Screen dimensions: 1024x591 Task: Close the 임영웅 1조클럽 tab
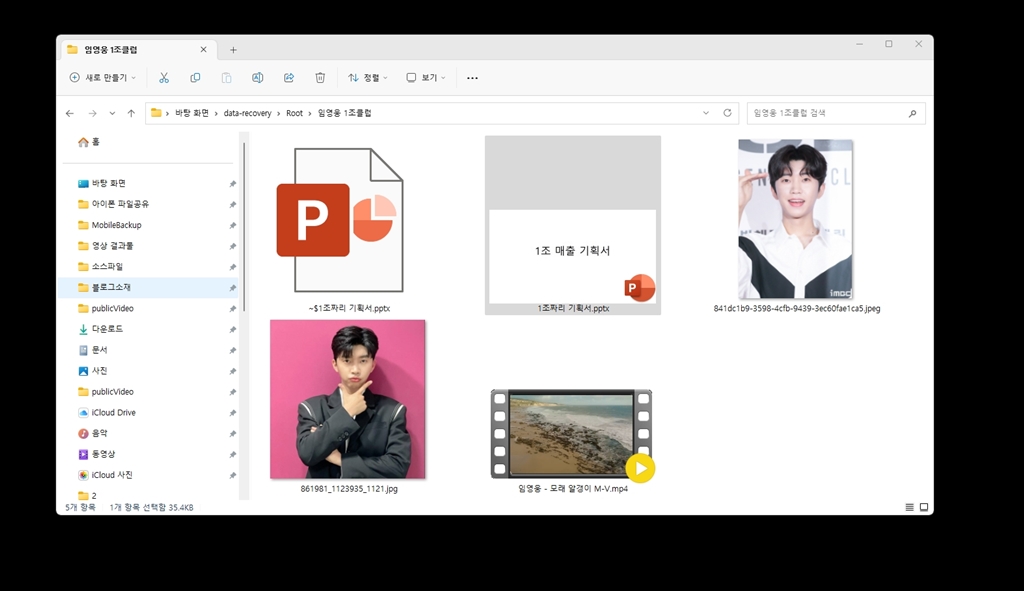(x=203, y=50)
